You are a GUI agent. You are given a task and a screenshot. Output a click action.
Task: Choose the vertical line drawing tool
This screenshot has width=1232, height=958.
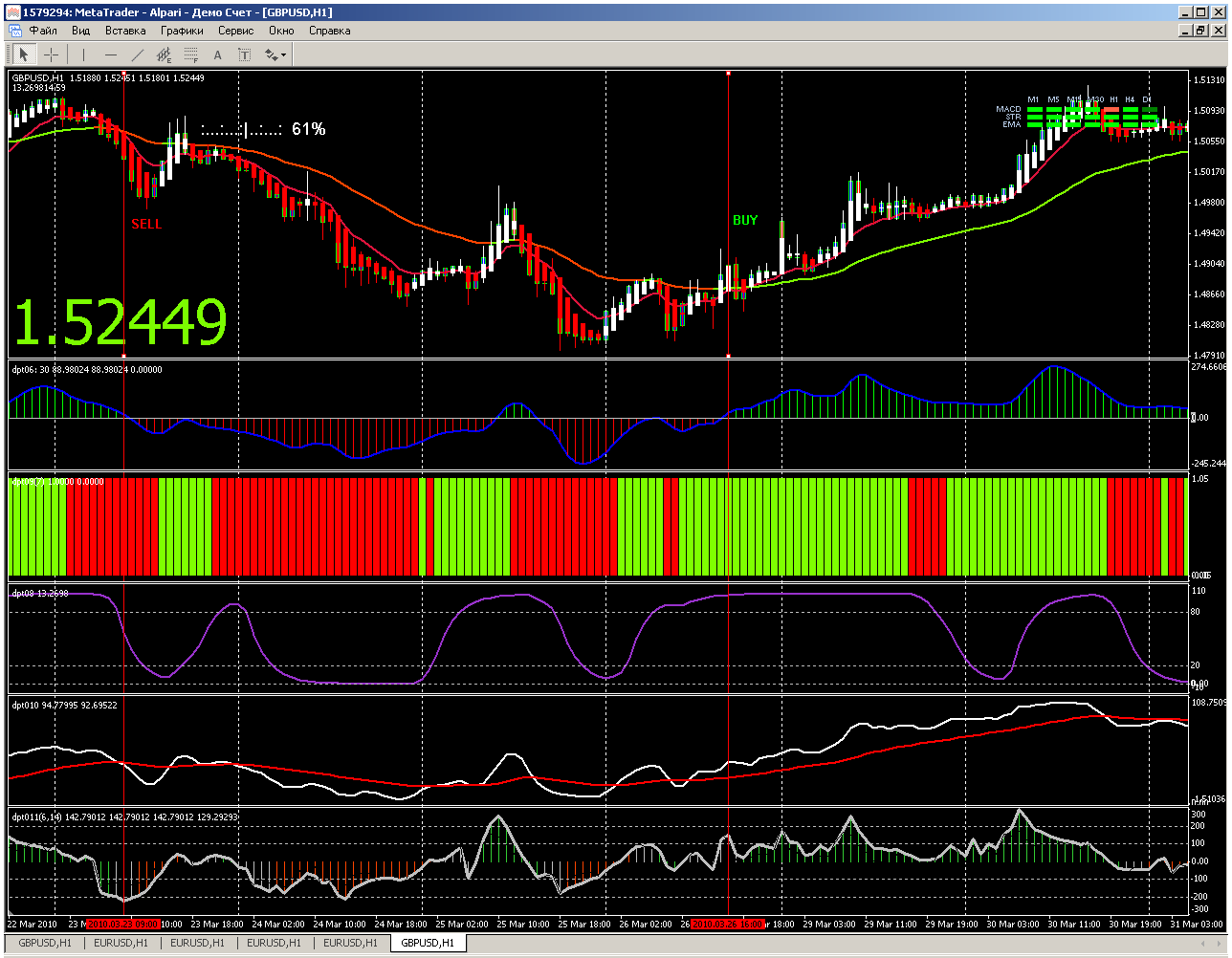pos(83,54)
